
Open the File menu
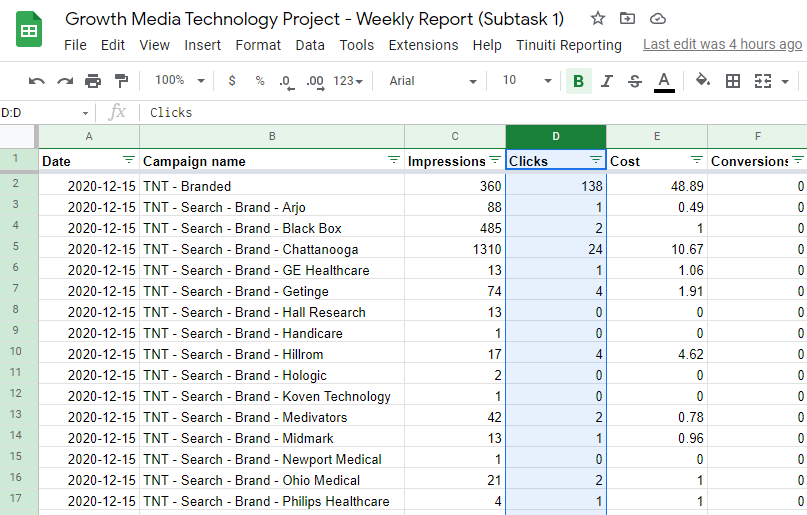[x=75, y=45]
